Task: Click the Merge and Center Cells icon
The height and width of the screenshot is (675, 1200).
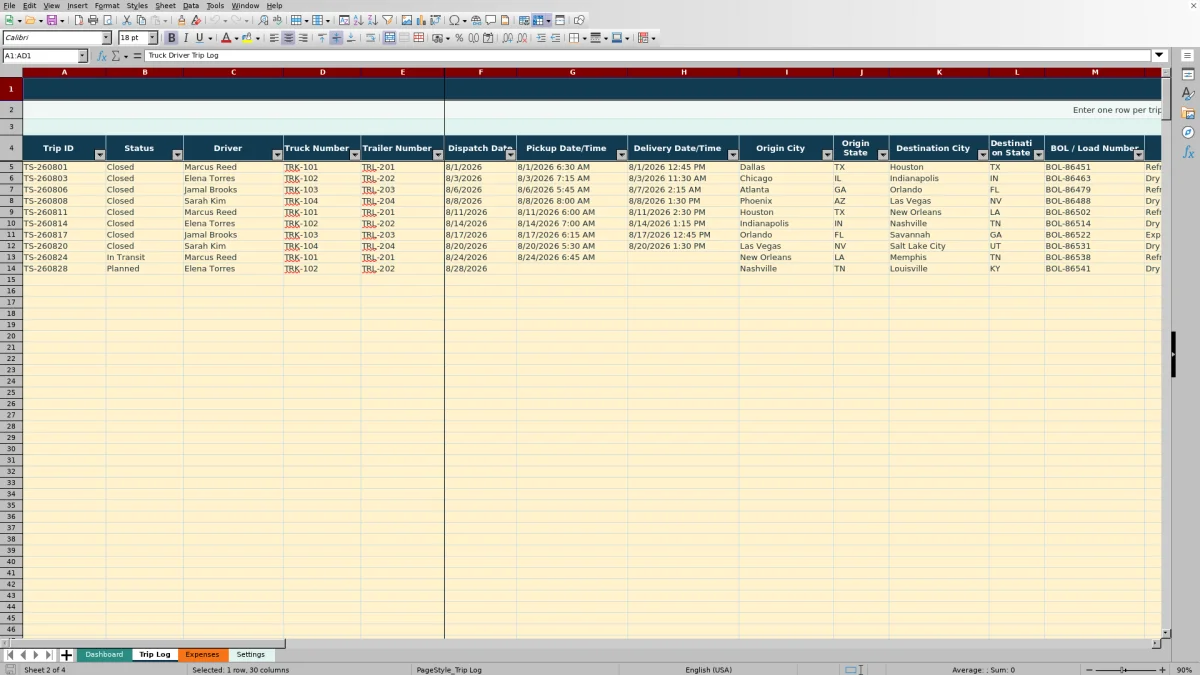Action: click(389, 38)
